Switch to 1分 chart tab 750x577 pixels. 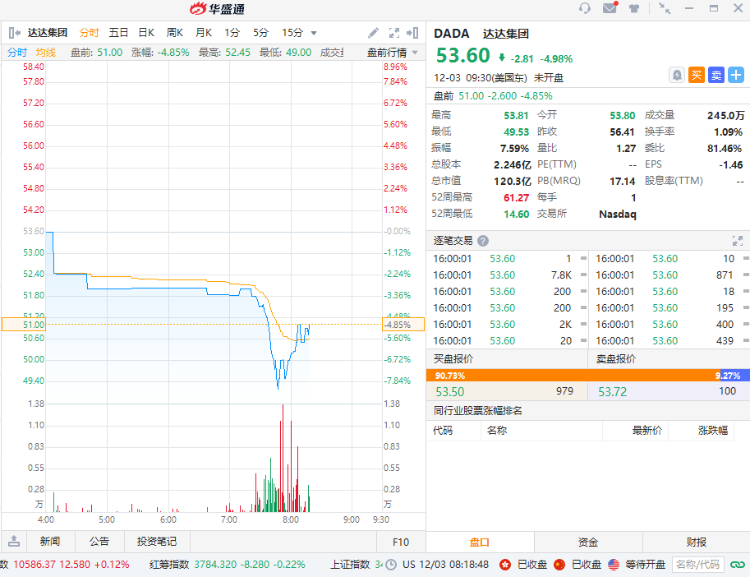pyautogui.click(x=232, y=33)
